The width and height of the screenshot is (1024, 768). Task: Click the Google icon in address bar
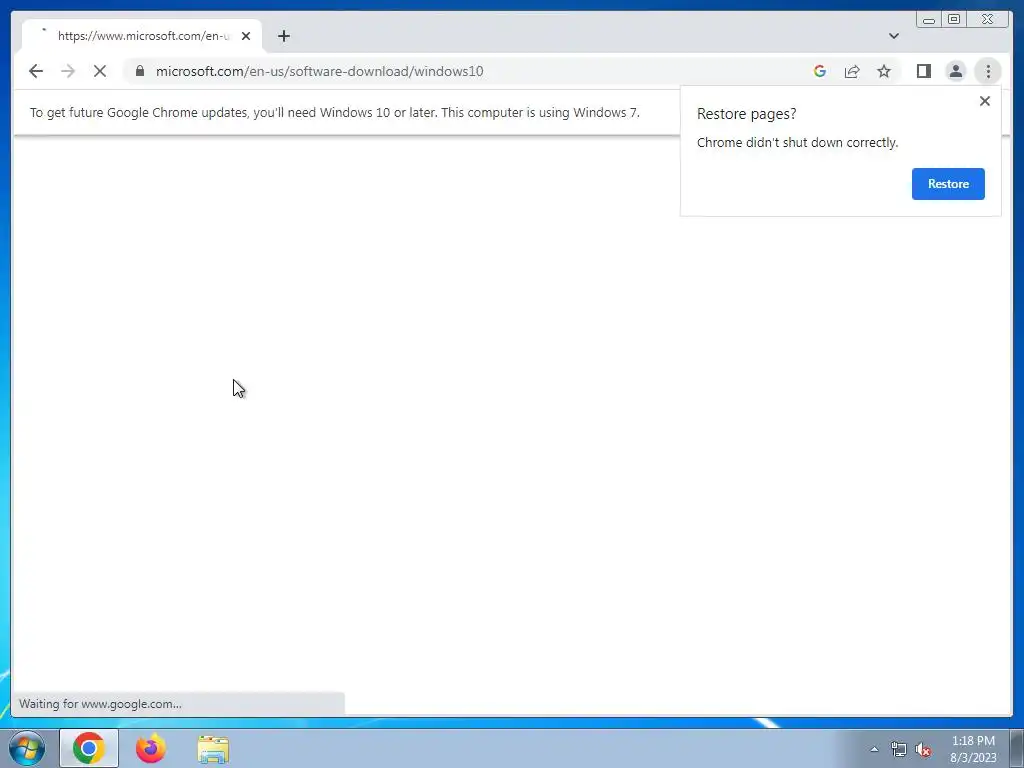(x=820, y=71)
